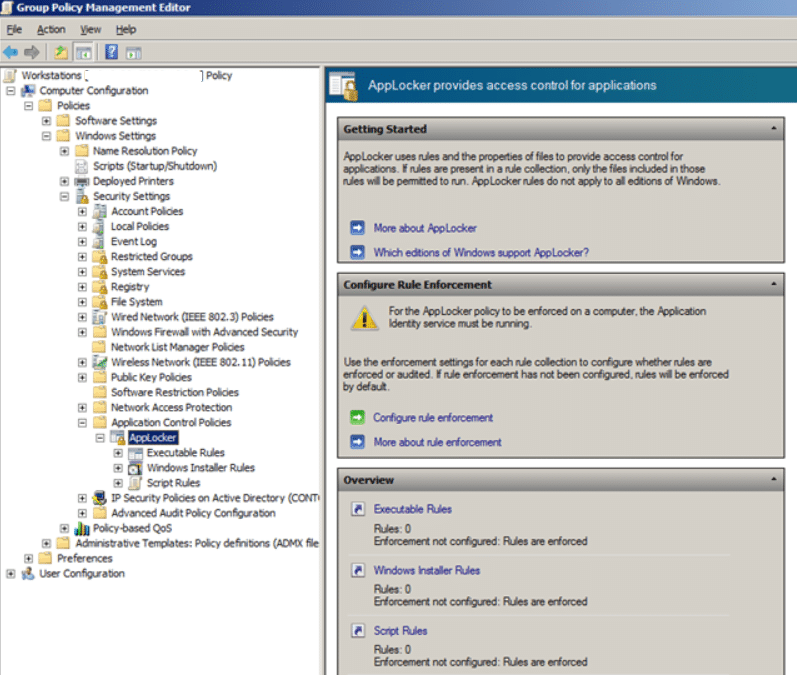Screen dimensions: 797x675
Task: Select Software Restriction Policies in tree
Action: [175, 392]
